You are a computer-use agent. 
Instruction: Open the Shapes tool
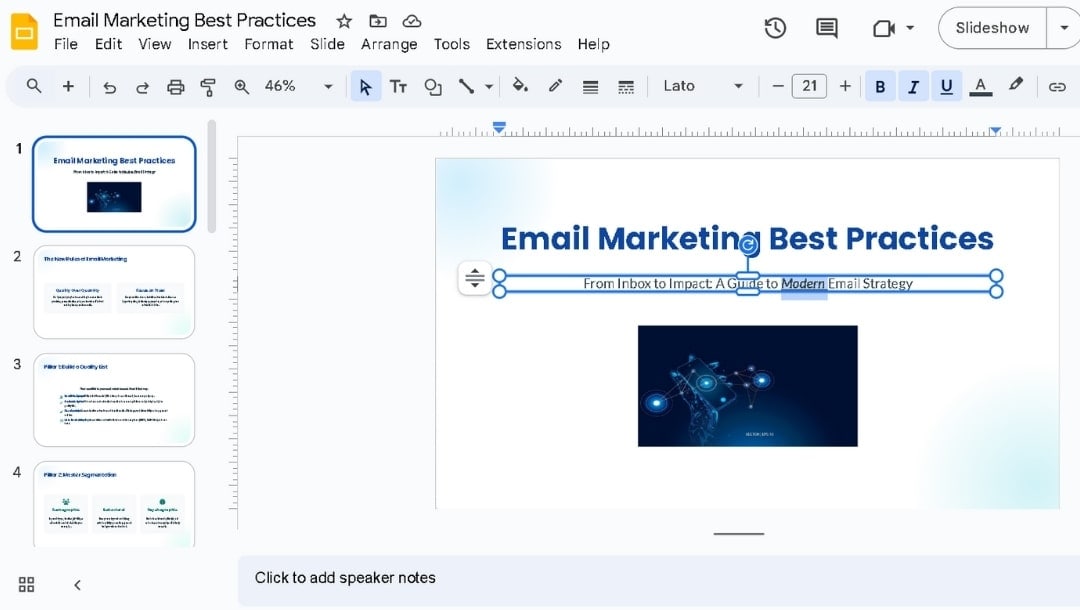pos(432,86)
